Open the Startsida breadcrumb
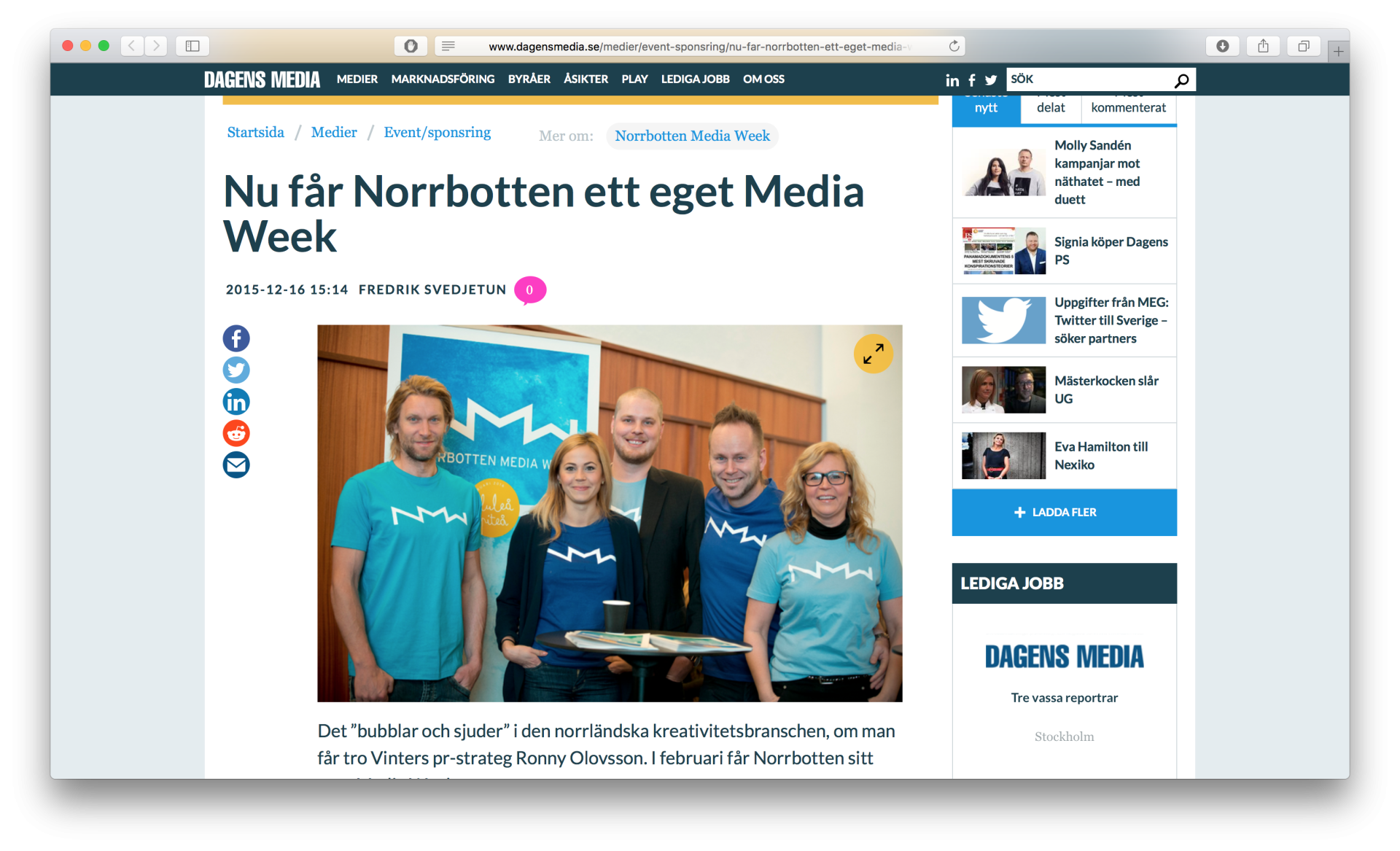The width and height of the screenshot is (1400, 851). point(255,132)
